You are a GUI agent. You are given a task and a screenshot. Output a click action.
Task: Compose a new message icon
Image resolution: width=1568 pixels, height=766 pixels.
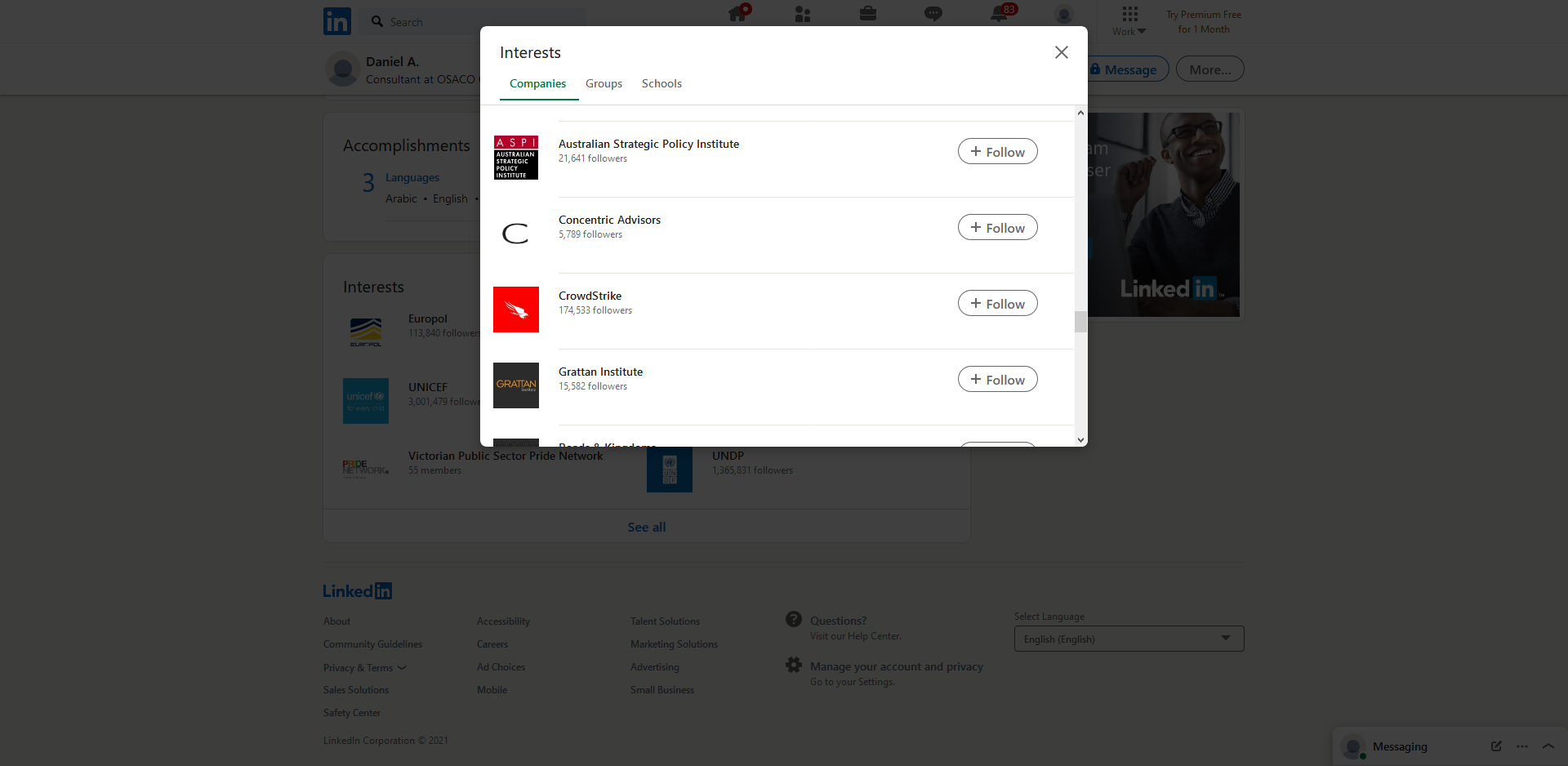pos(1496,746)
